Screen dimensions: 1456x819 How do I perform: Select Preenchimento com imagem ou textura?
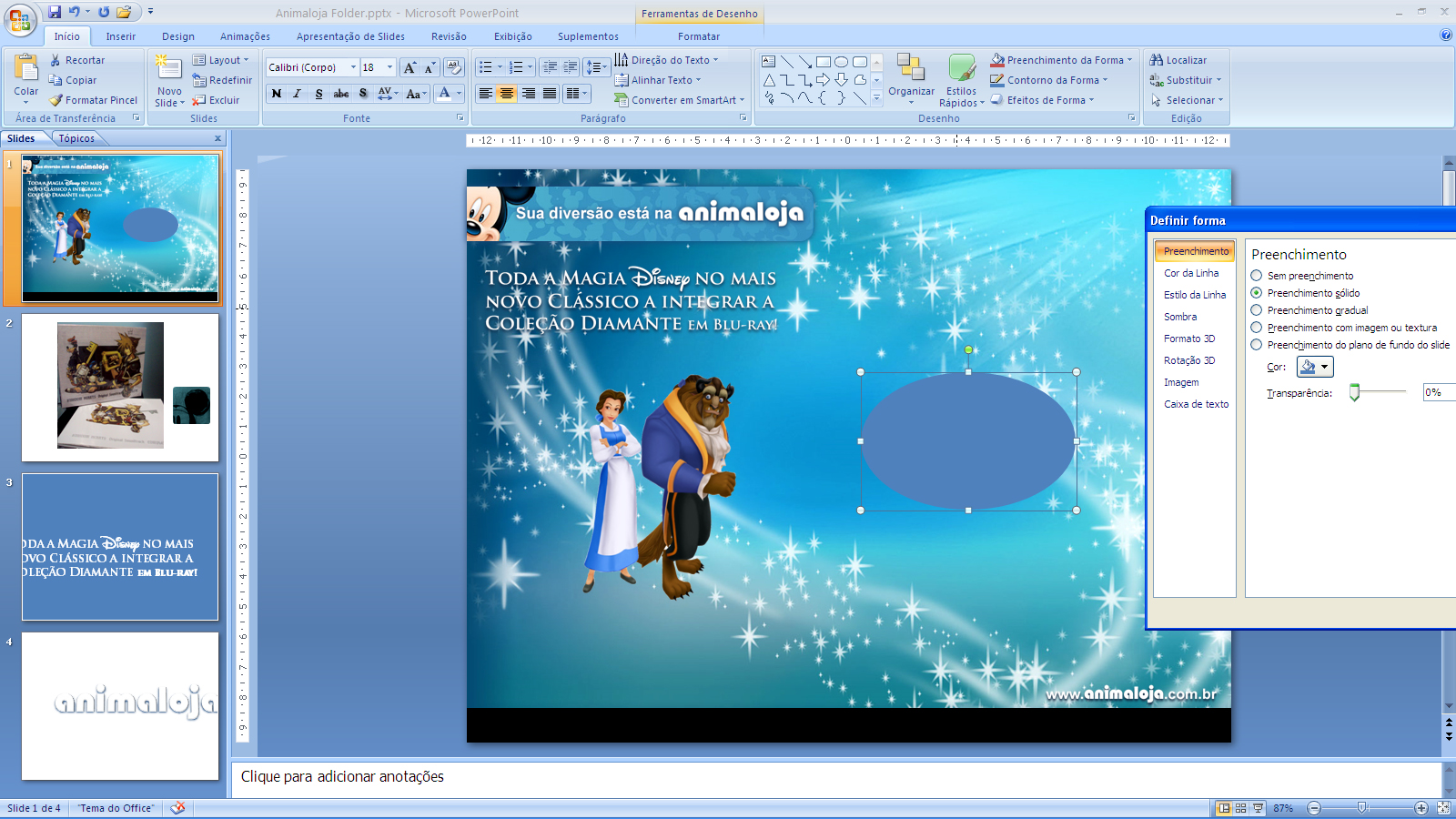[1257, 328]
